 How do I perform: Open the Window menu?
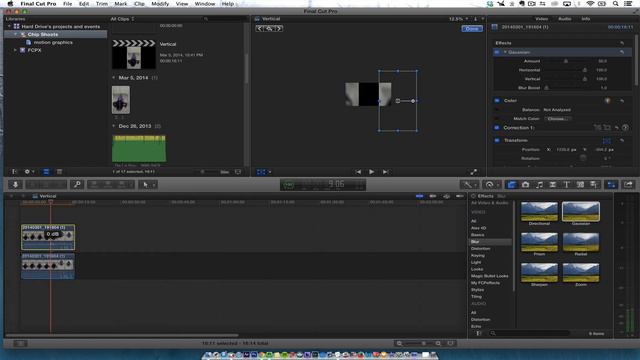(204, 4)
